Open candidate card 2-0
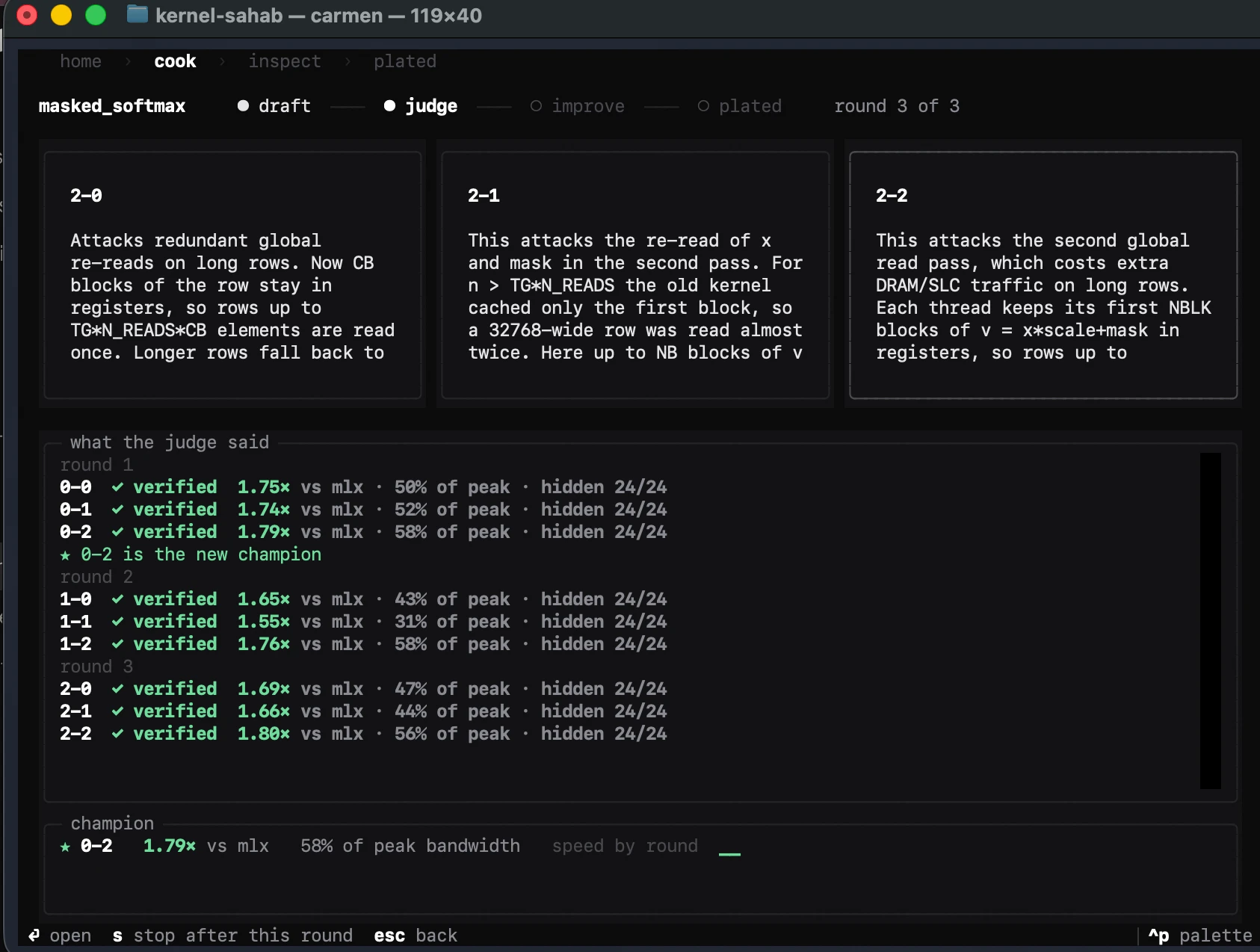Image resolution: width=1260 pixels, height=952 pixels. (232, 275)
